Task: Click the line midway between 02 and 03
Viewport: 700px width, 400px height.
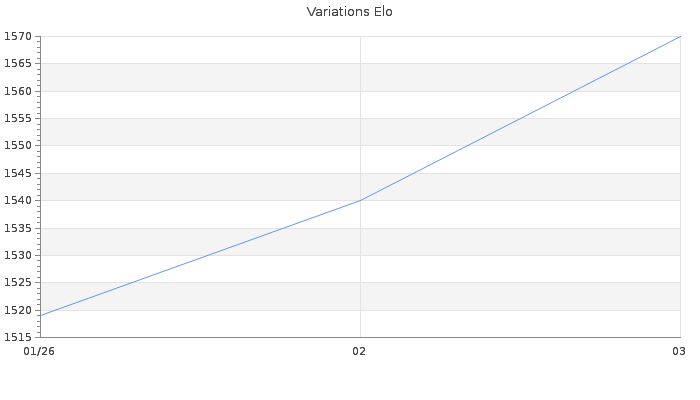Action: (x=520, y=118)
